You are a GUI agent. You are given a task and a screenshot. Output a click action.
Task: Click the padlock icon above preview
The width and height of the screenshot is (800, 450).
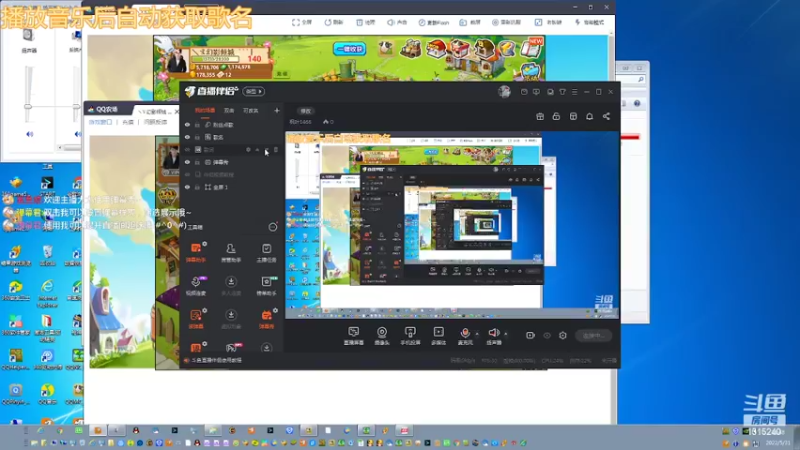[x=556, y=116]
